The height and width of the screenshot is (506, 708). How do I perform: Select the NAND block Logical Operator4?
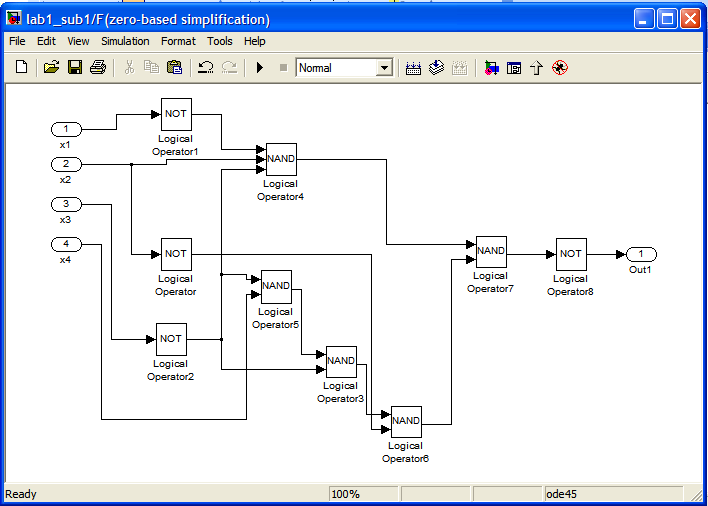pos(281,159)
